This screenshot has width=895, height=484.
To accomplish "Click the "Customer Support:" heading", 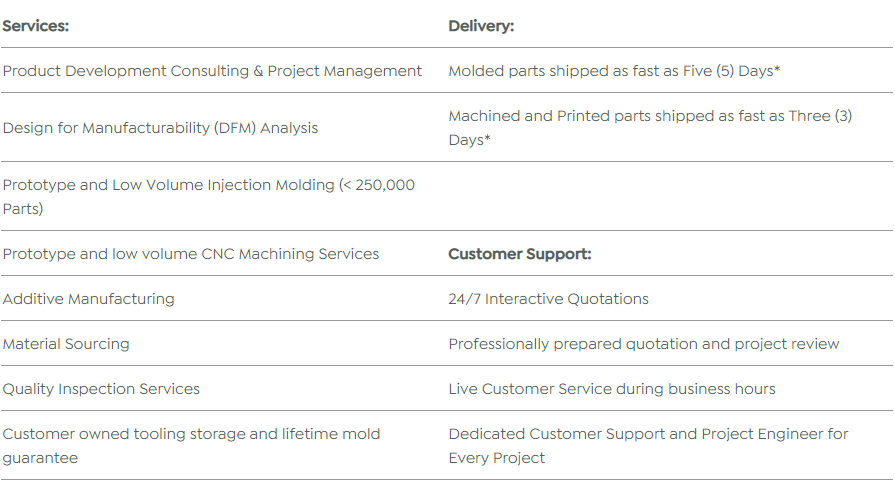I will [x=520, y=254].
